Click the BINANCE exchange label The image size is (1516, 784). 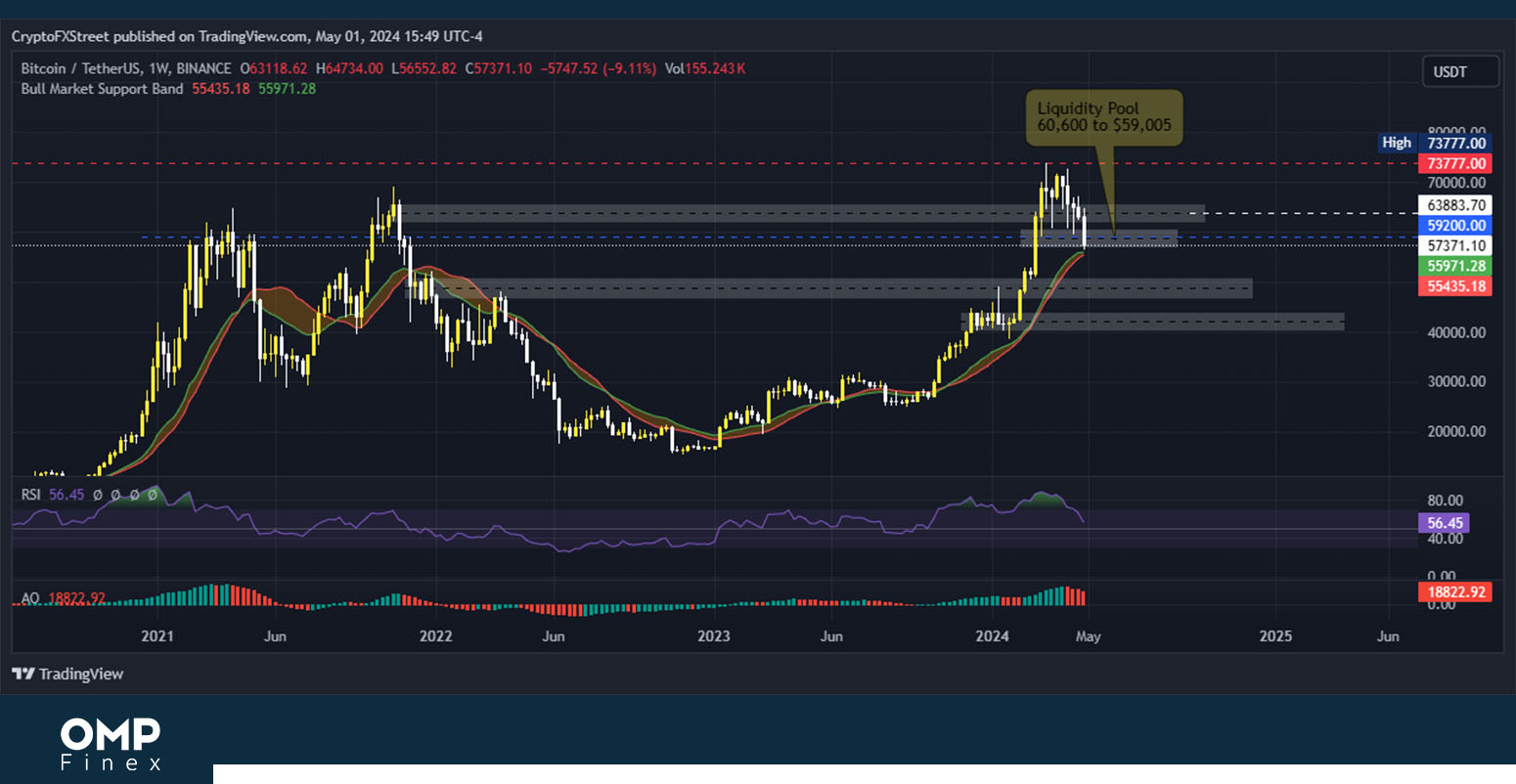(204, 68)
